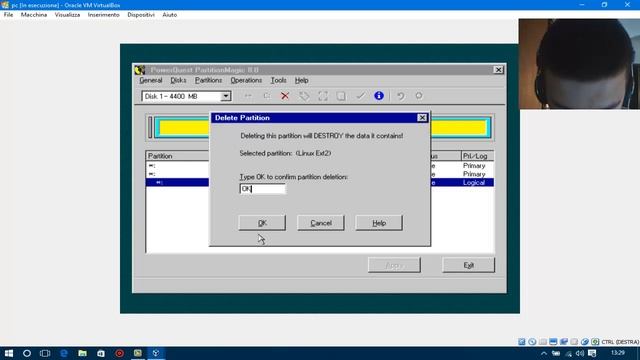Viewport: 640px width, 360px height.
Task: Open PartitionMagic's Help menu
Action: pyautogui.click(x=302, y=80)
